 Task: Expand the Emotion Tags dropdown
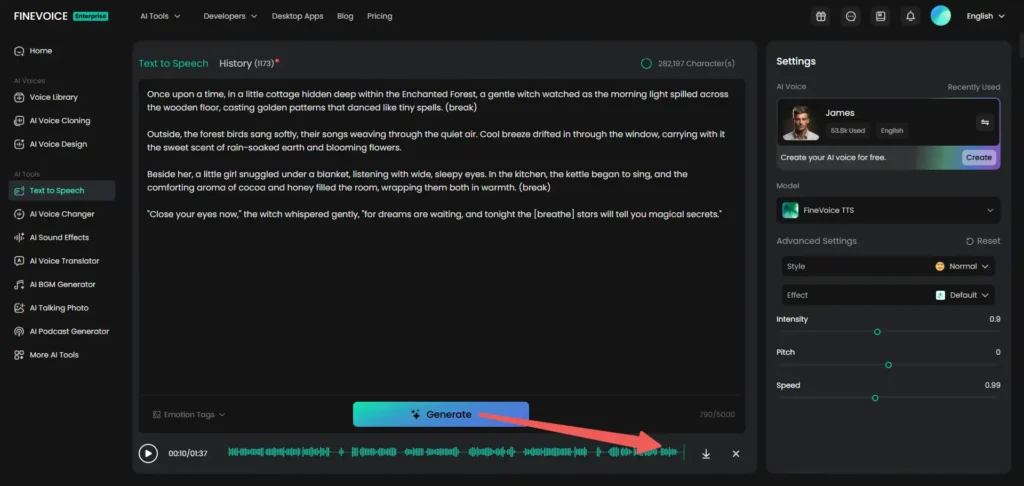pos(189,415)
